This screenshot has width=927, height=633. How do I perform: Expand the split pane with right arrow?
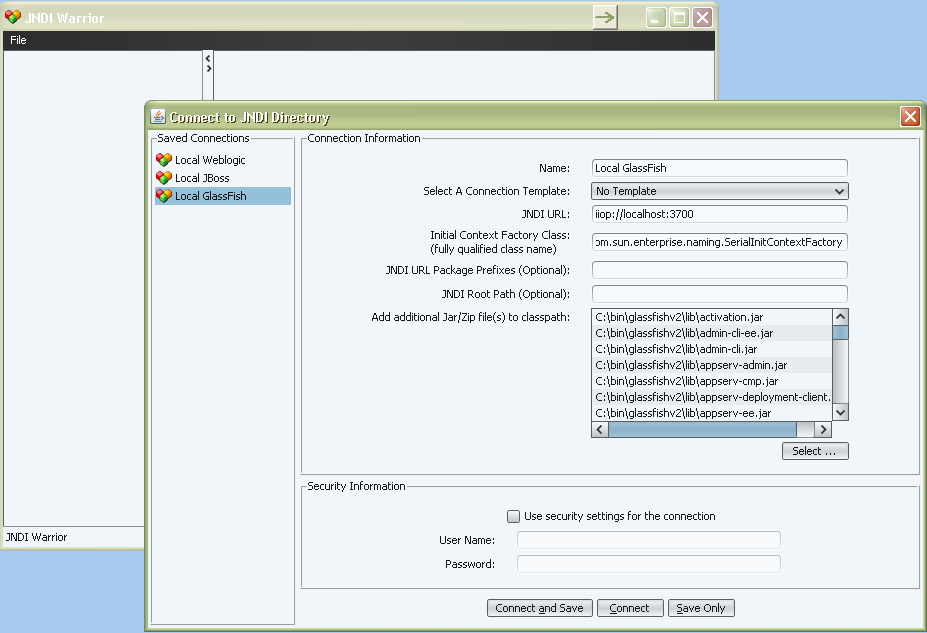click(x=208, y=69)
